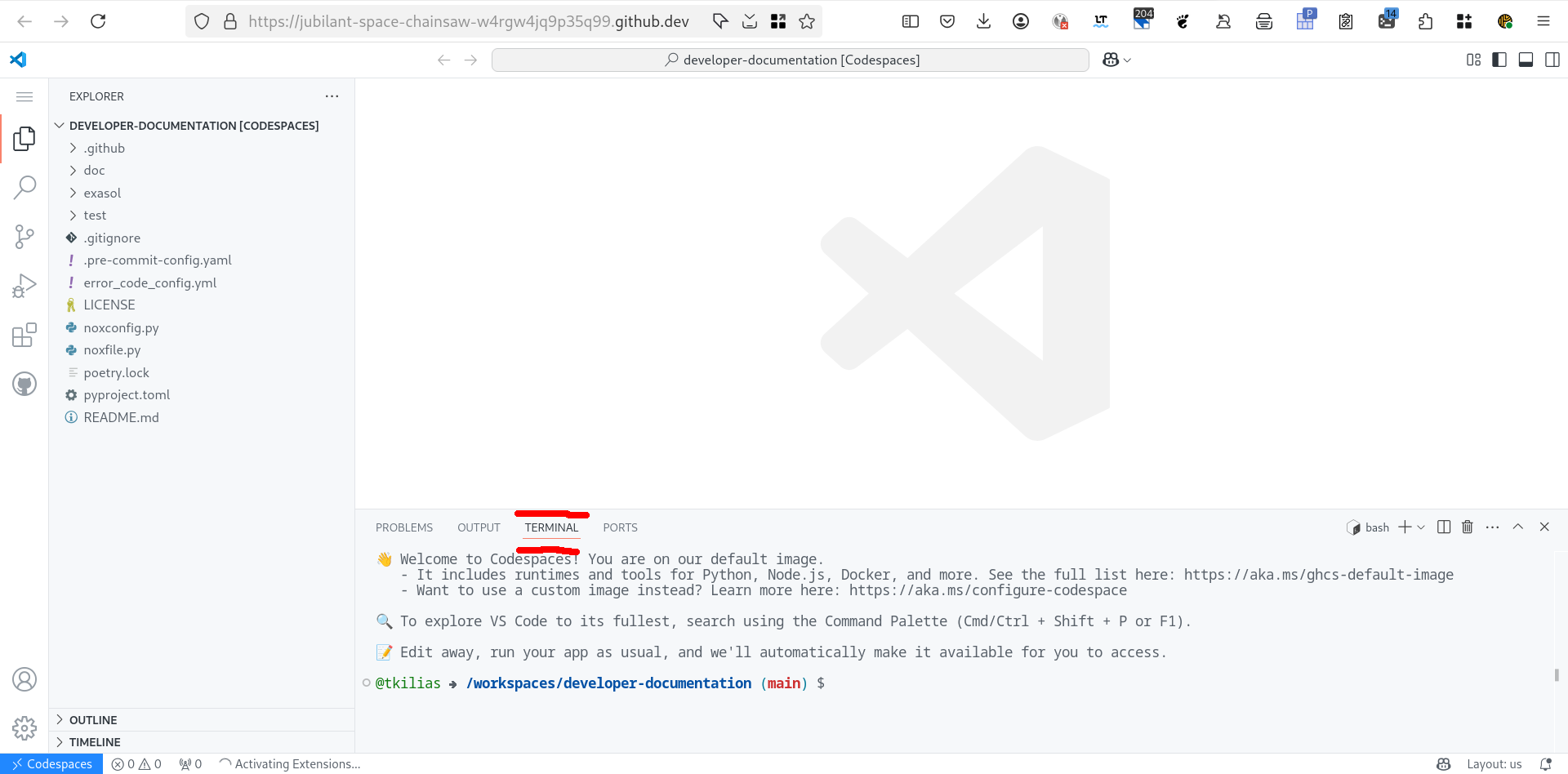Screen dimensions: 1568x774
Task: Open Run and Debug view
Action: click(24, 286)
